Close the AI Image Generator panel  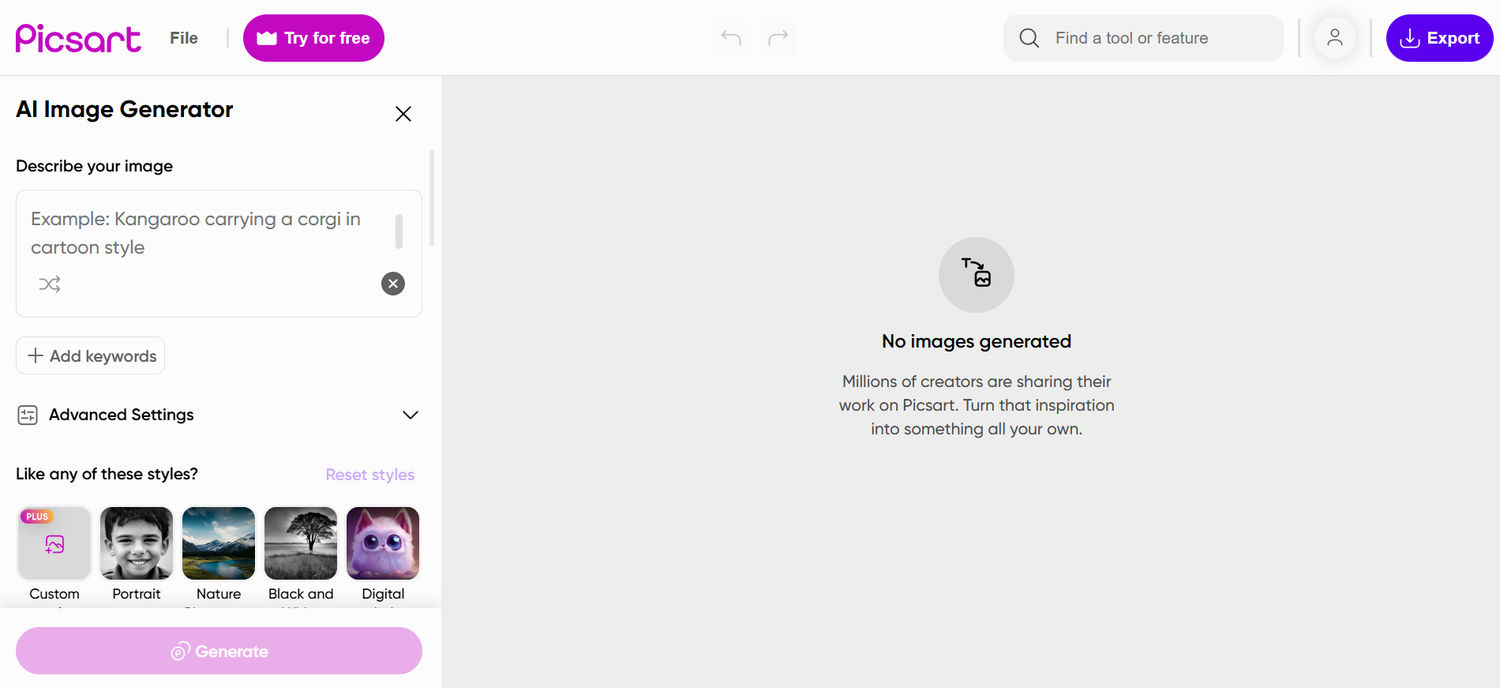coord(403,114)
